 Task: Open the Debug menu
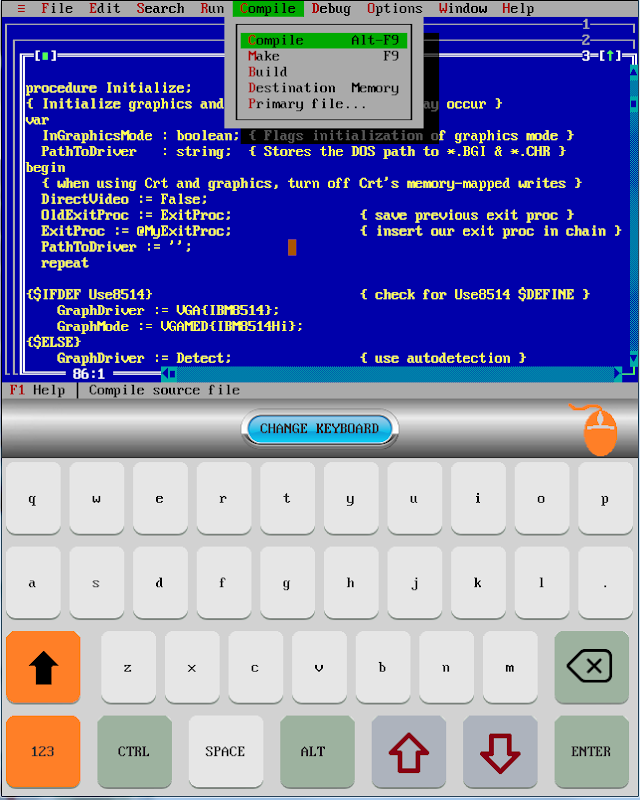331,8
